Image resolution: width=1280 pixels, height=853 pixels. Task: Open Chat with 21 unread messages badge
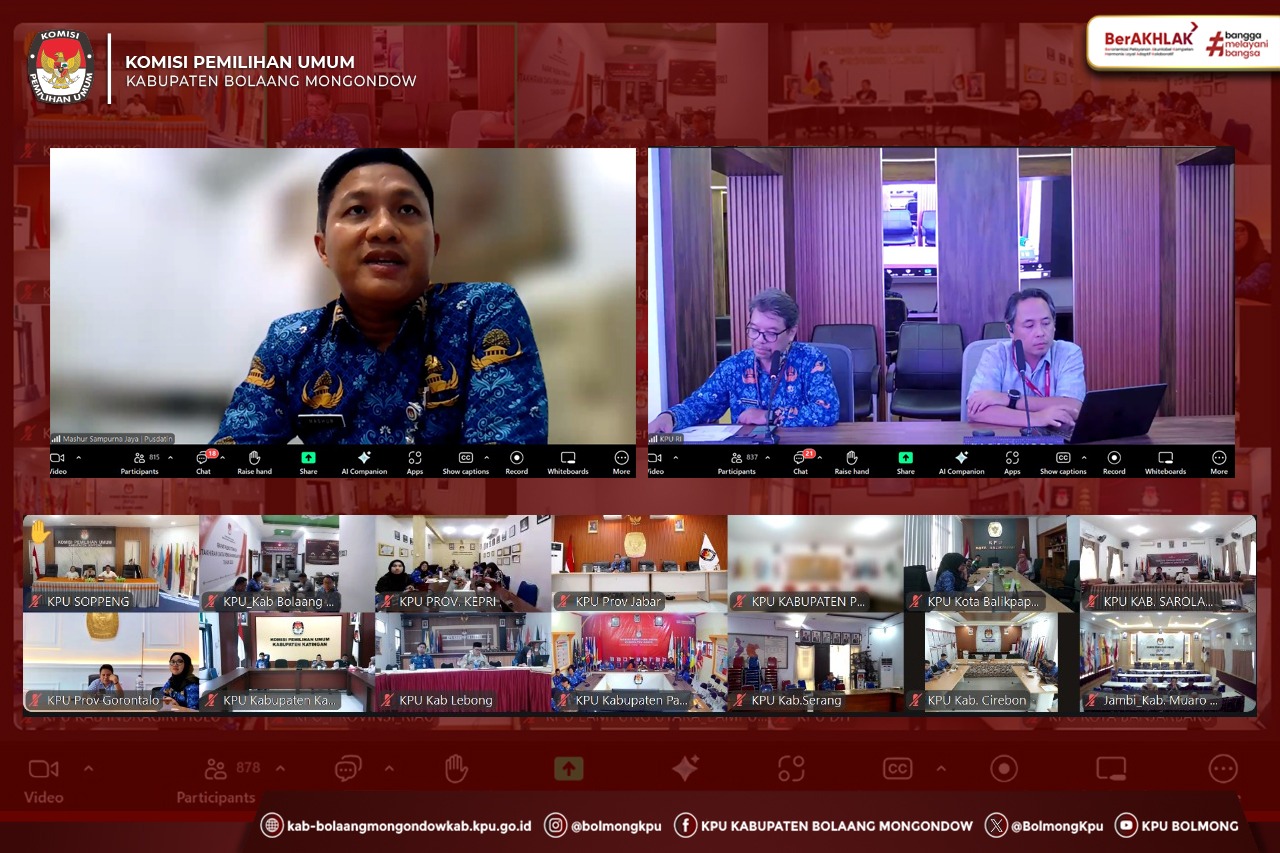[801, 460]
